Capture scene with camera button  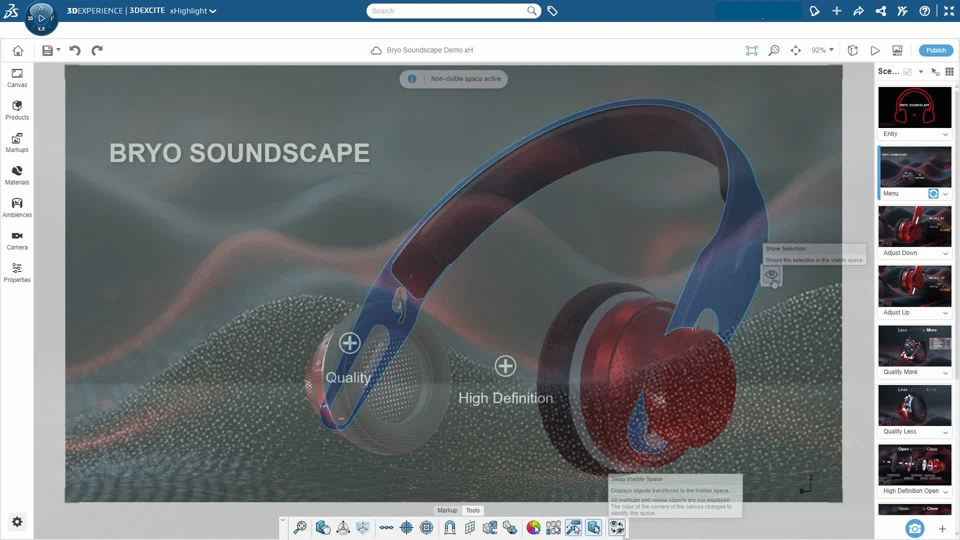click(915, 528)
